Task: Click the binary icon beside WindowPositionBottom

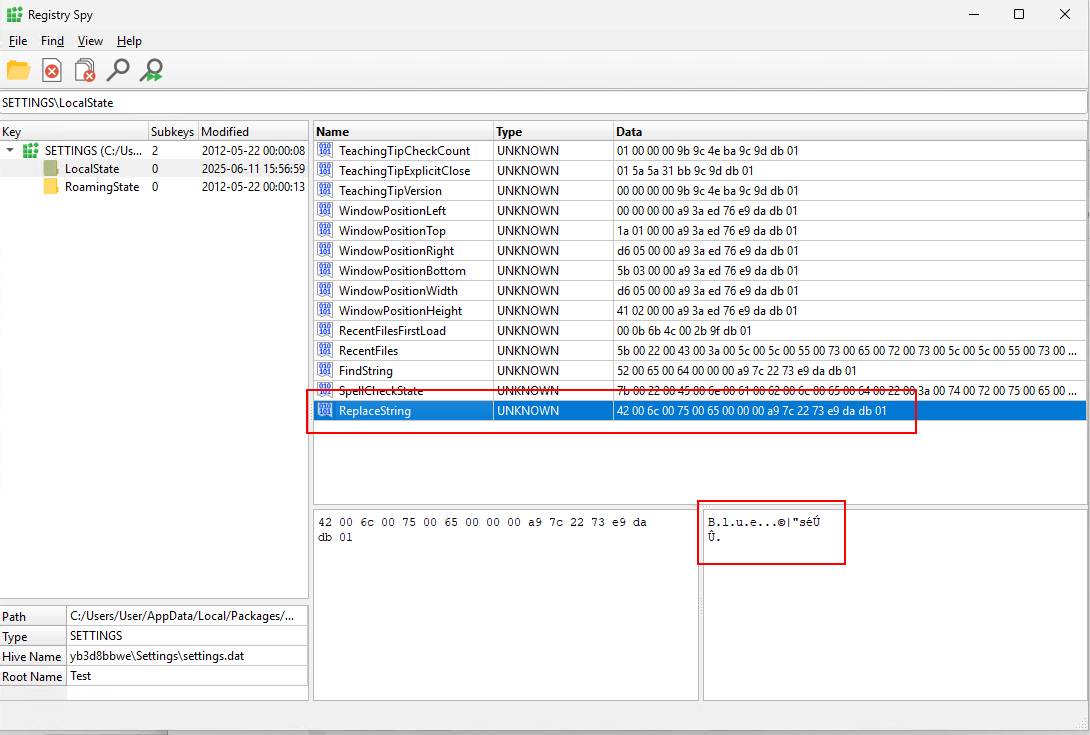Action: (x=325, y=270)
